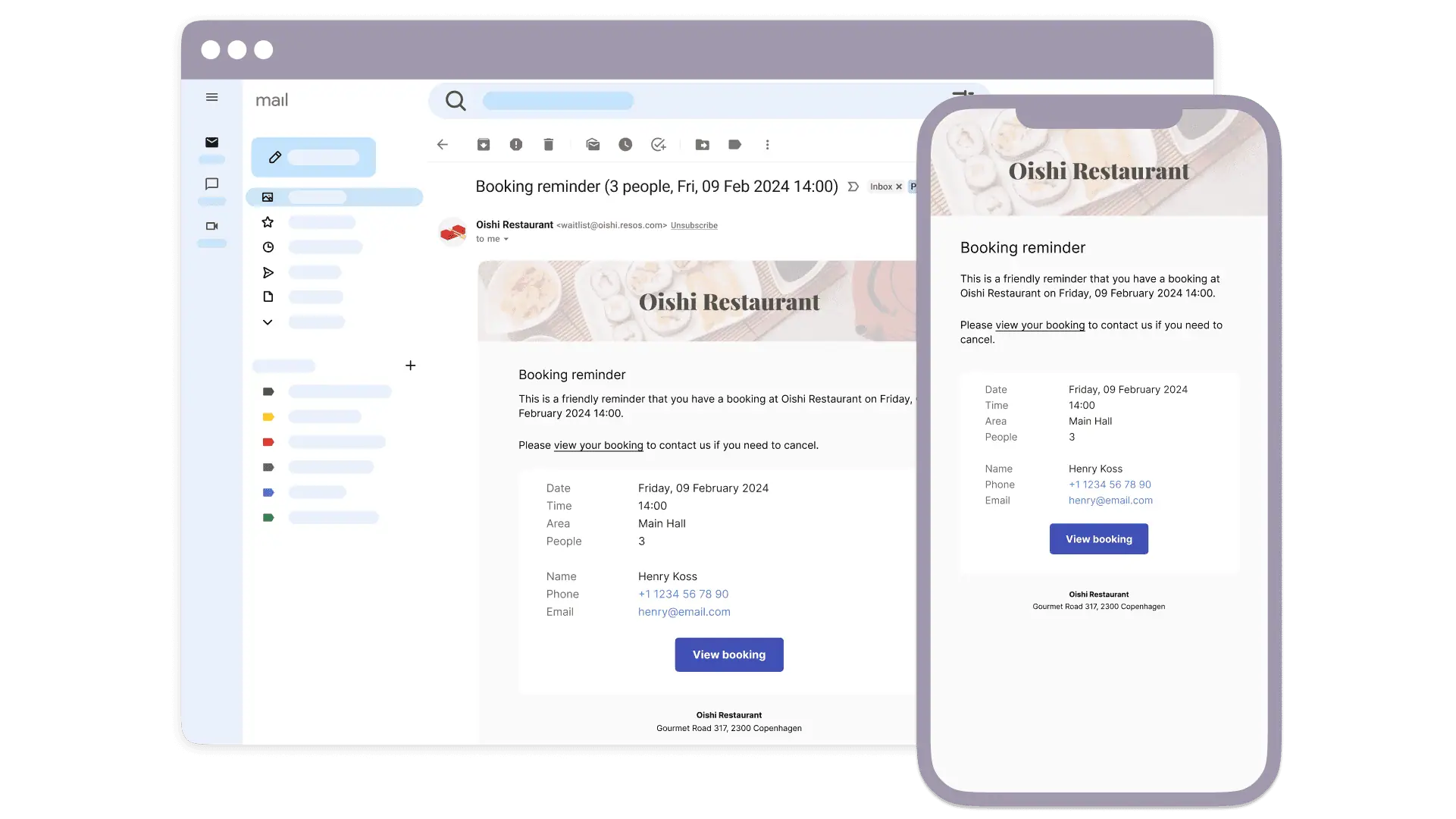Click the archive icon in toolbar

(483, 144)
